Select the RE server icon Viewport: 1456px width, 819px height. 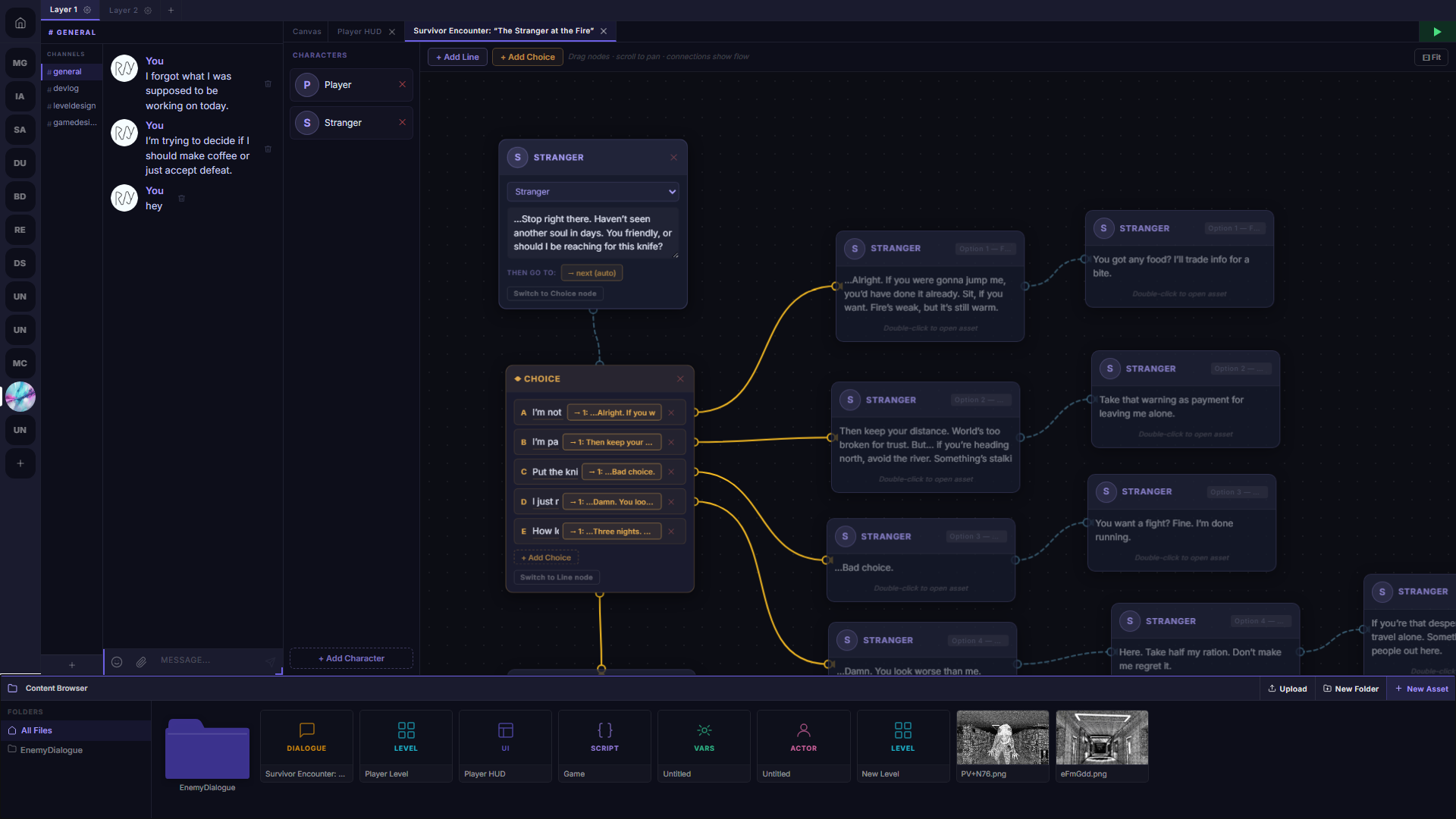(x=20, y=230)
